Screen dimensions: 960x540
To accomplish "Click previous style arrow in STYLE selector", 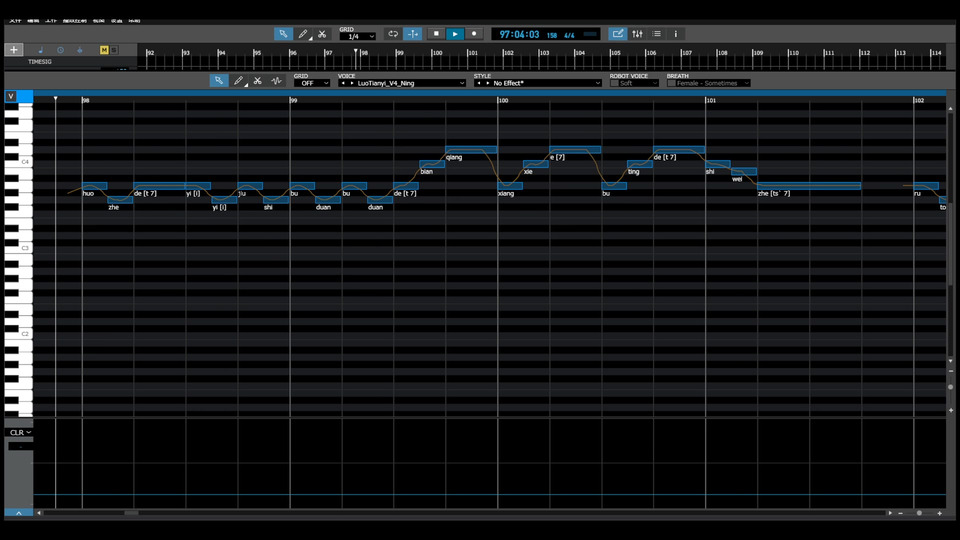I will pos(479,83).
